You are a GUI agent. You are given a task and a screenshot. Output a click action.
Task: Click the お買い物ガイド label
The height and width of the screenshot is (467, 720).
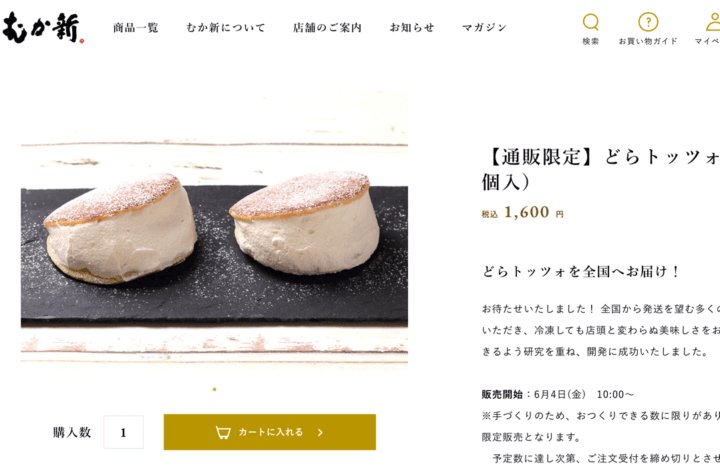coord(648,41)
